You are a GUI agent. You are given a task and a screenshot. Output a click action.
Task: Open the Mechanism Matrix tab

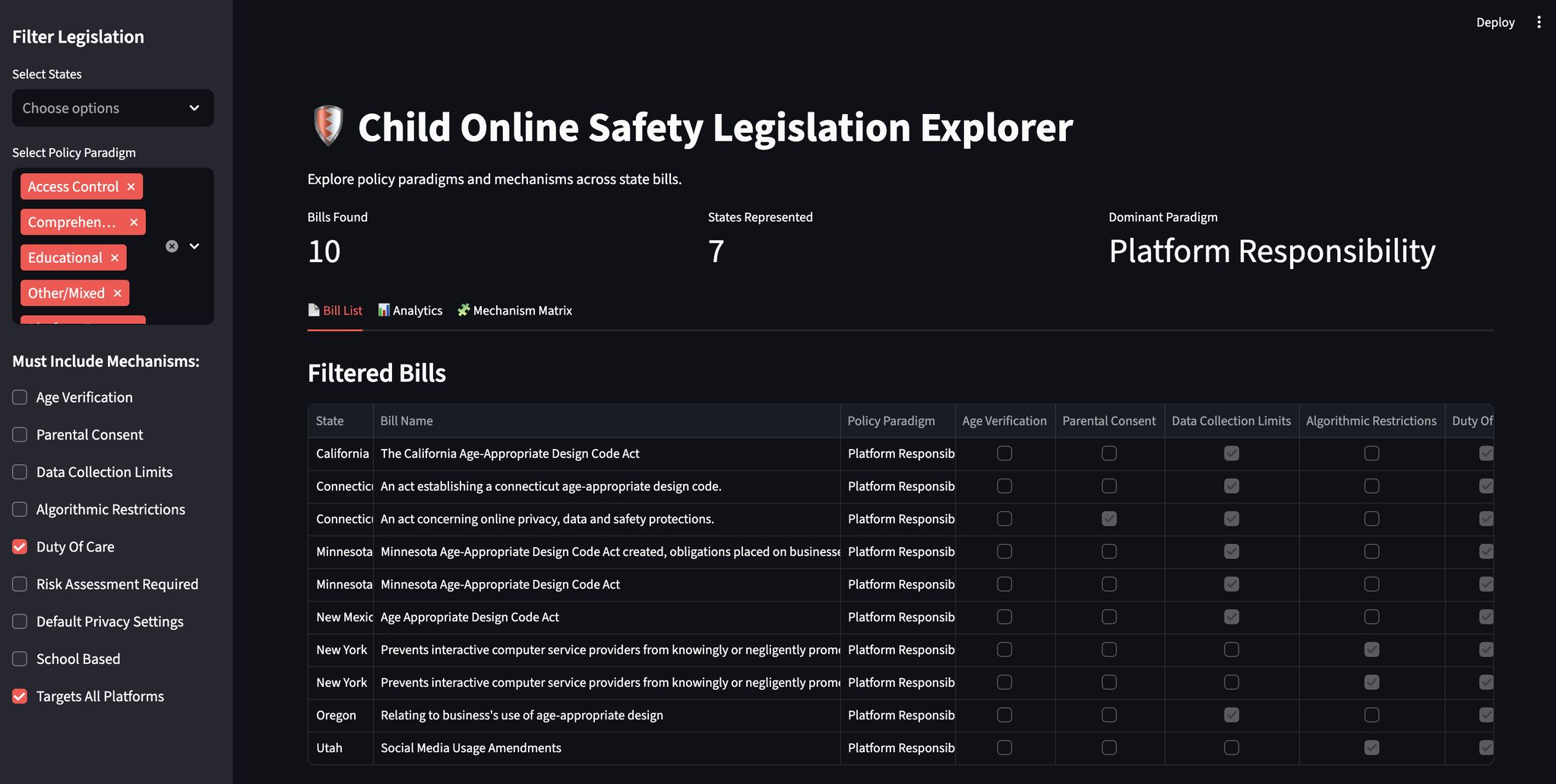point(515,311)
